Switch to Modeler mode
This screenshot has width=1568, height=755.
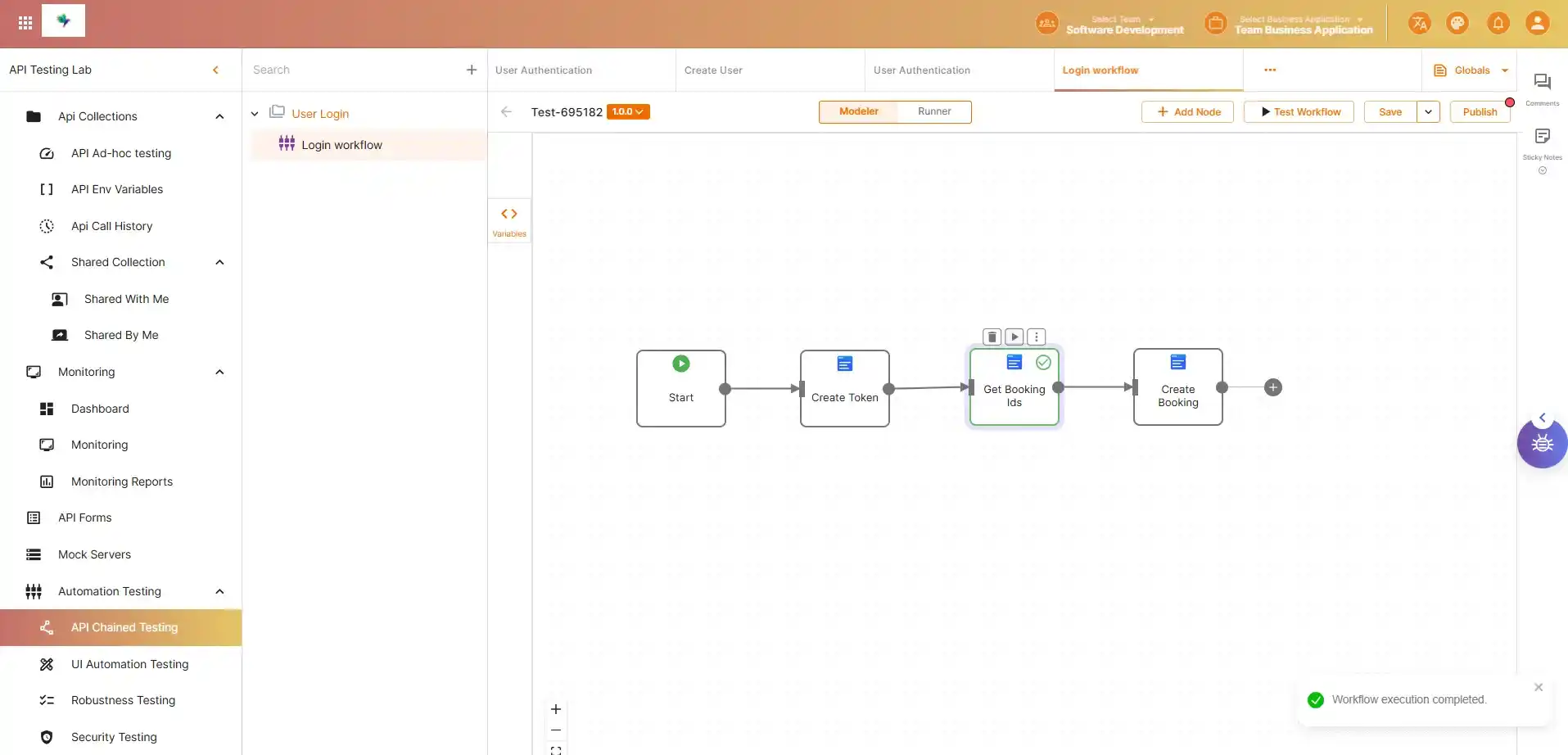tap(858, 111)
